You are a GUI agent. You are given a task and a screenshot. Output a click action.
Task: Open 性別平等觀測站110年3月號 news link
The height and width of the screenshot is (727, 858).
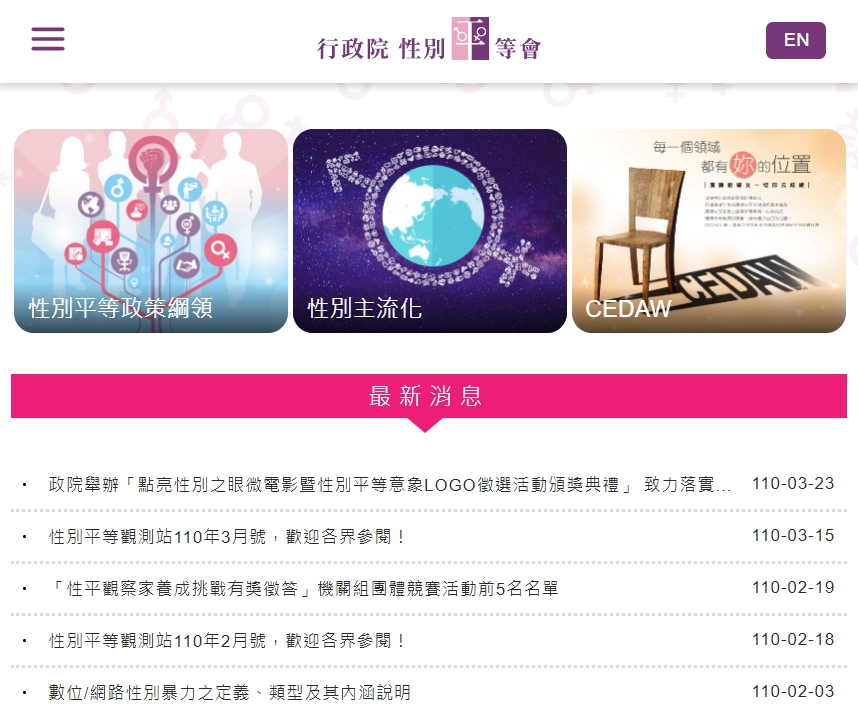pos(227,537)
